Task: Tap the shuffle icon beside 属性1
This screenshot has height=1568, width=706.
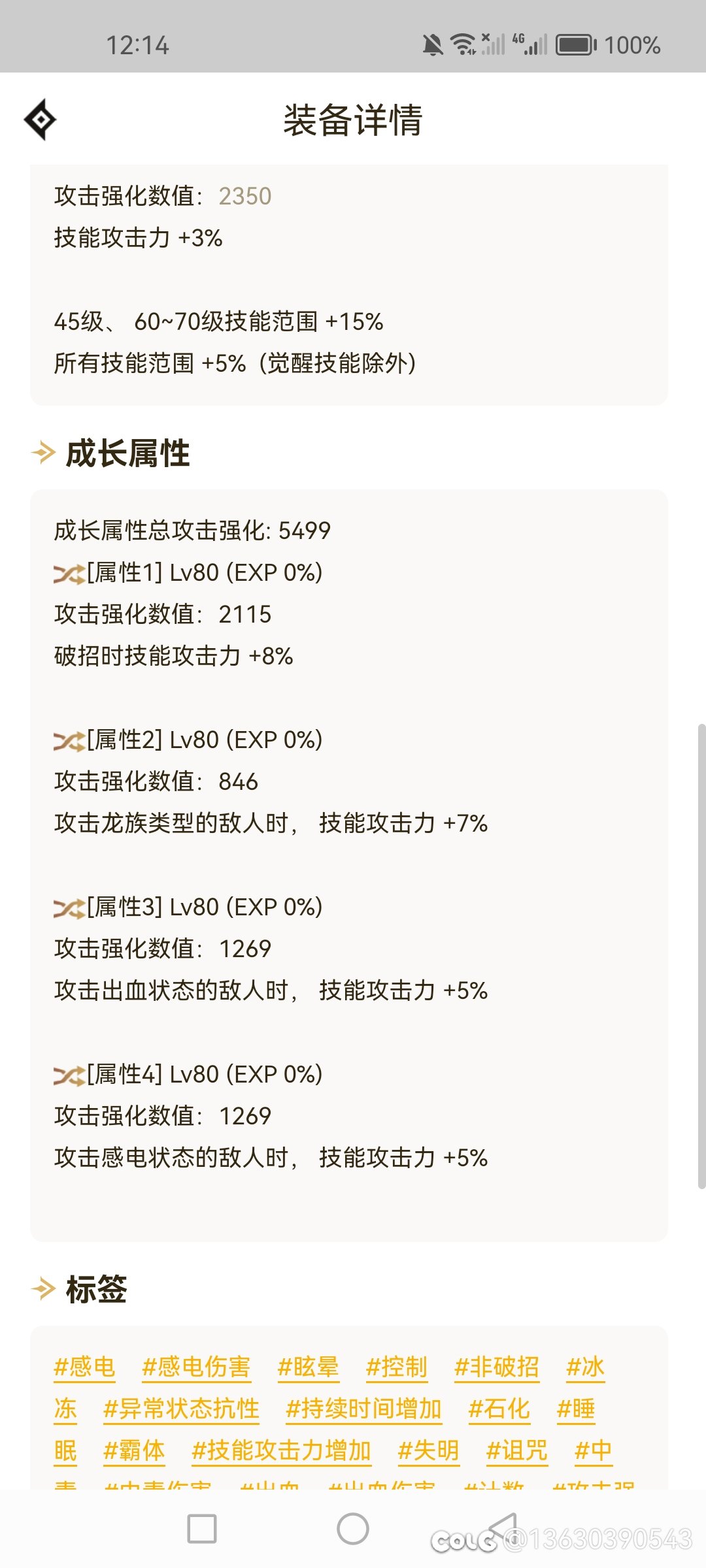Action: [69, 574]
